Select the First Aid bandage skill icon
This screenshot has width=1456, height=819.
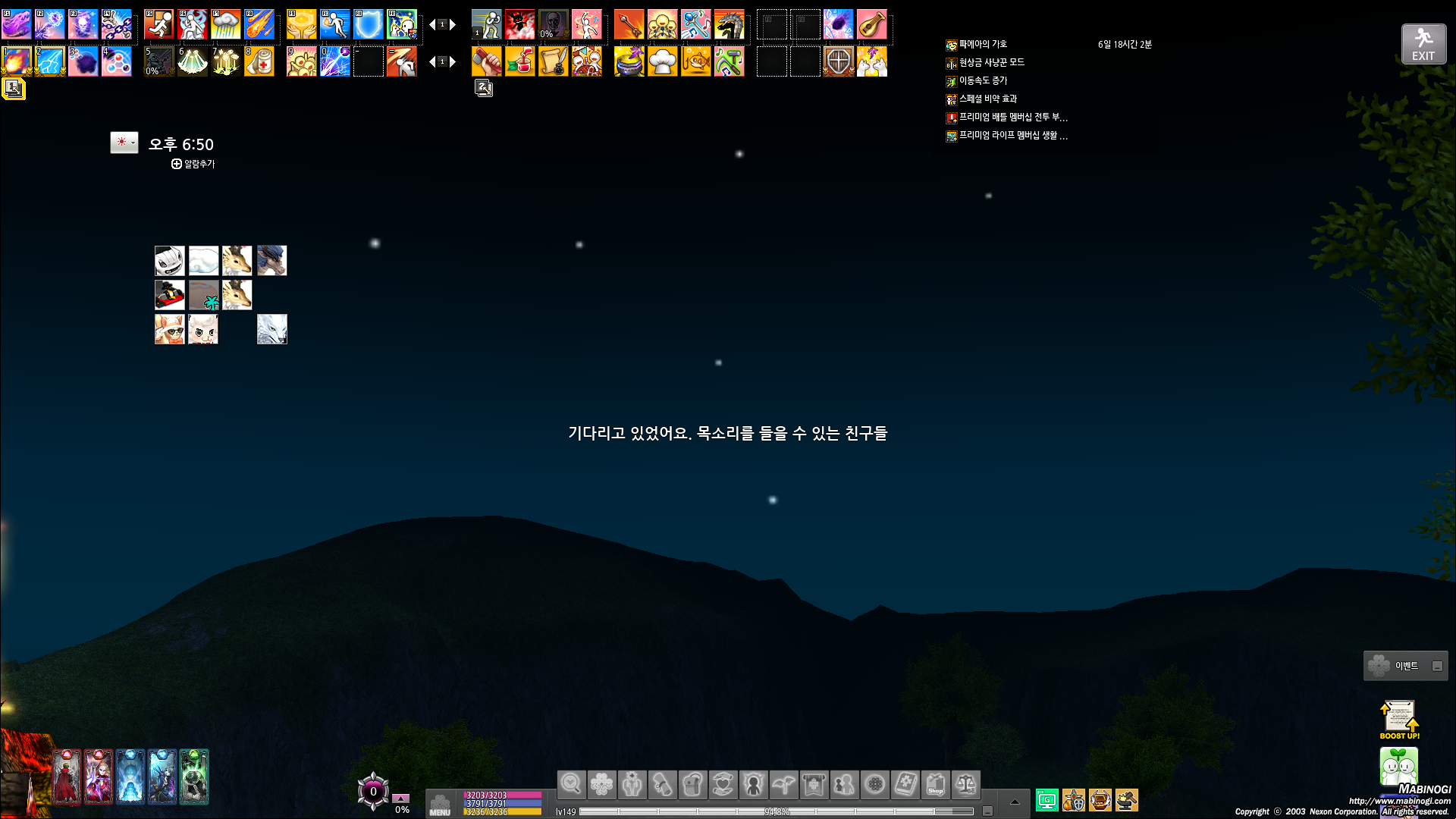(x=259, y=61)
